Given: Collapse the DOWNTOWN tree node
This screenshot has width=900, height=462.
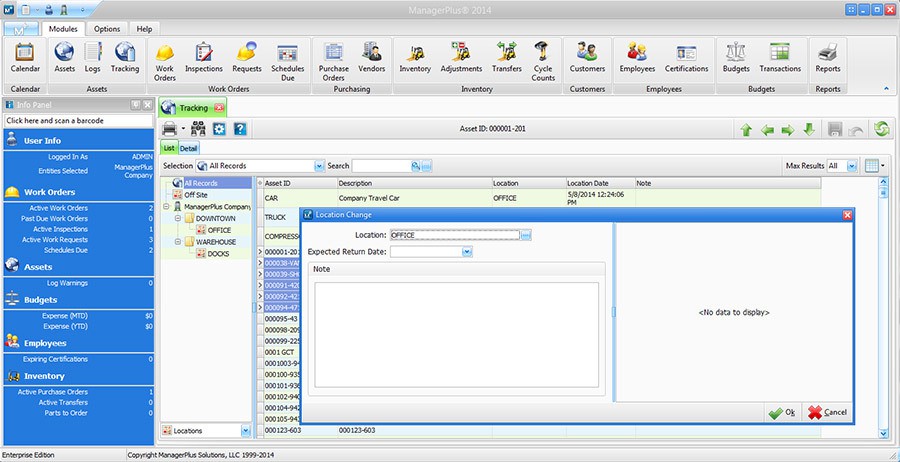Looking at the screenshot, I should 177,218.
